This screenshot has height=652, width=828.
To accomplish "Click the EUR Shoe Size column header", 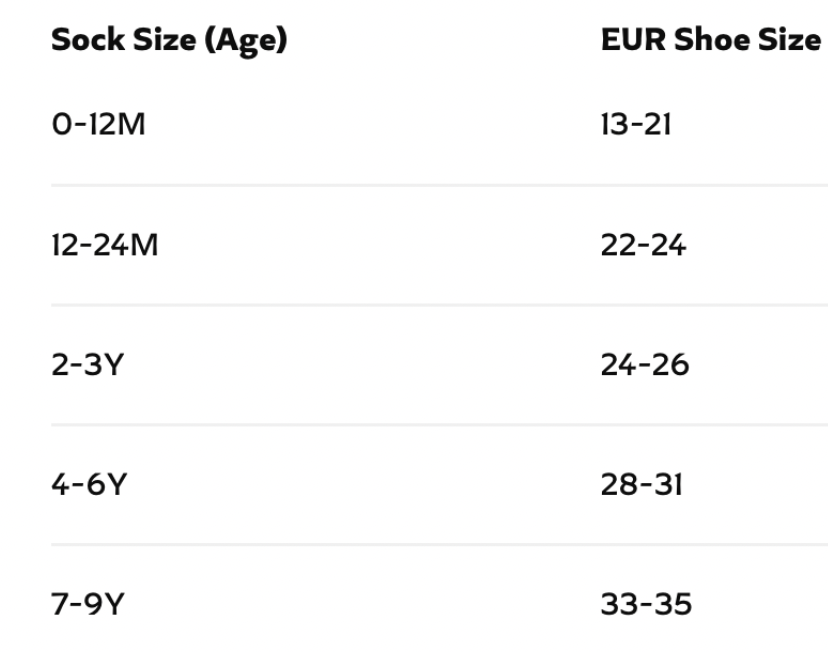I will pos(711,40).
